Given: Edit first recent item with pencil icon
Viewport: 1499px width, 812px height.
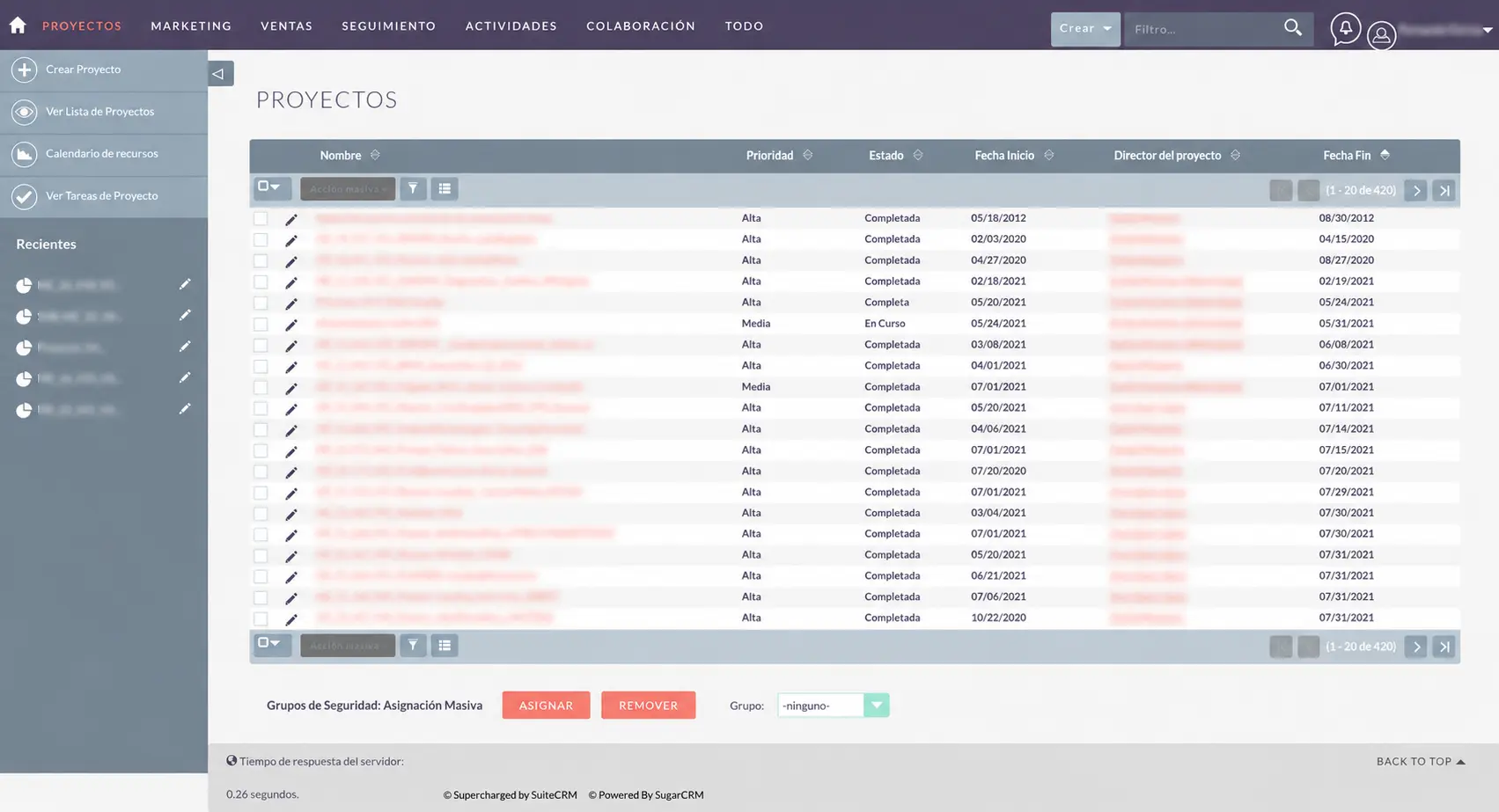Looking at the screenshot, I should [x=185, y=284].
